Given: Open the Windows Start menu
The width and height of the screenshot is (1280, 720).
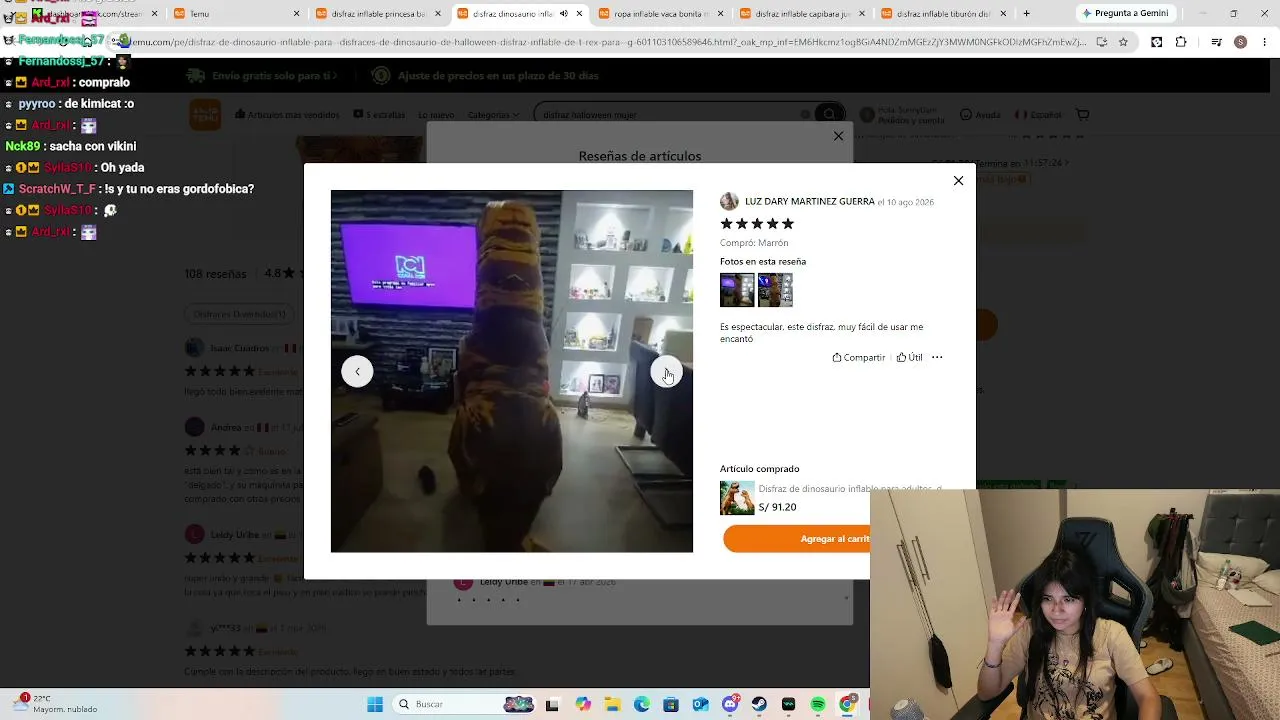Looking at the screenshot, I should [x=375, y=704].
